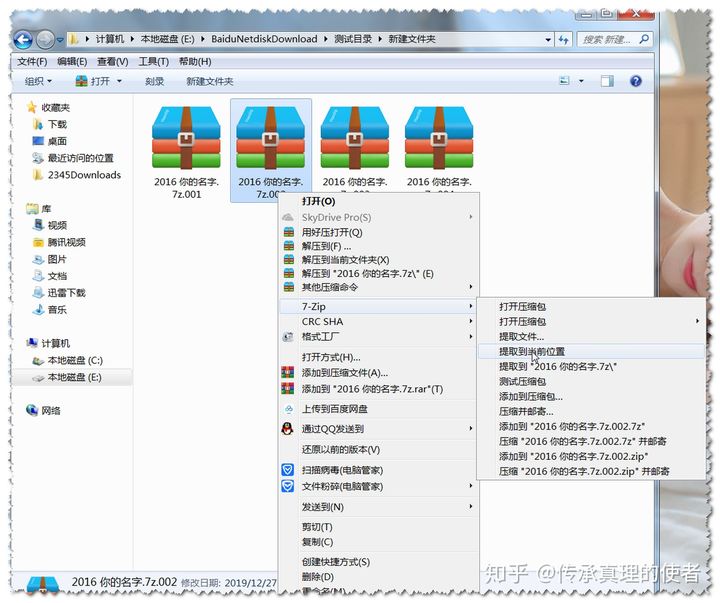
Task: Choose 扫描病毒(电脑管家)
Action: [379, 470]
